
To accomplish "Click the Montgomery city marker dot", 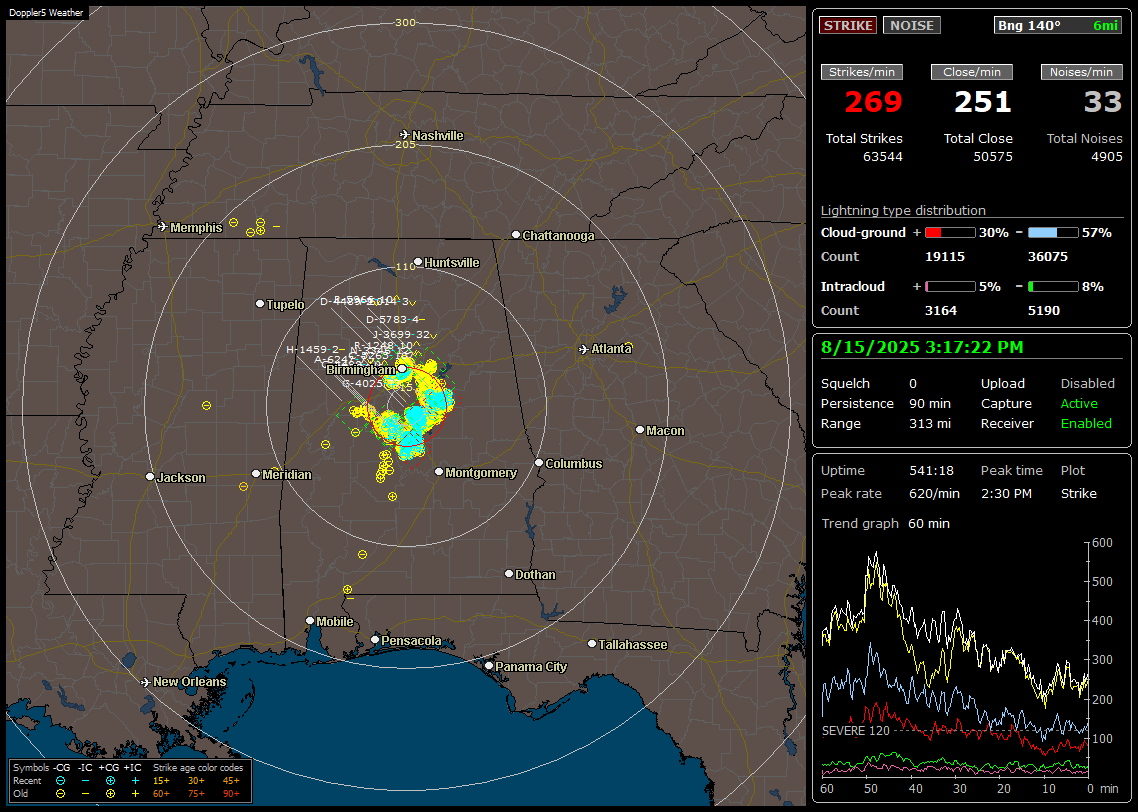I will tap(439, 472).
